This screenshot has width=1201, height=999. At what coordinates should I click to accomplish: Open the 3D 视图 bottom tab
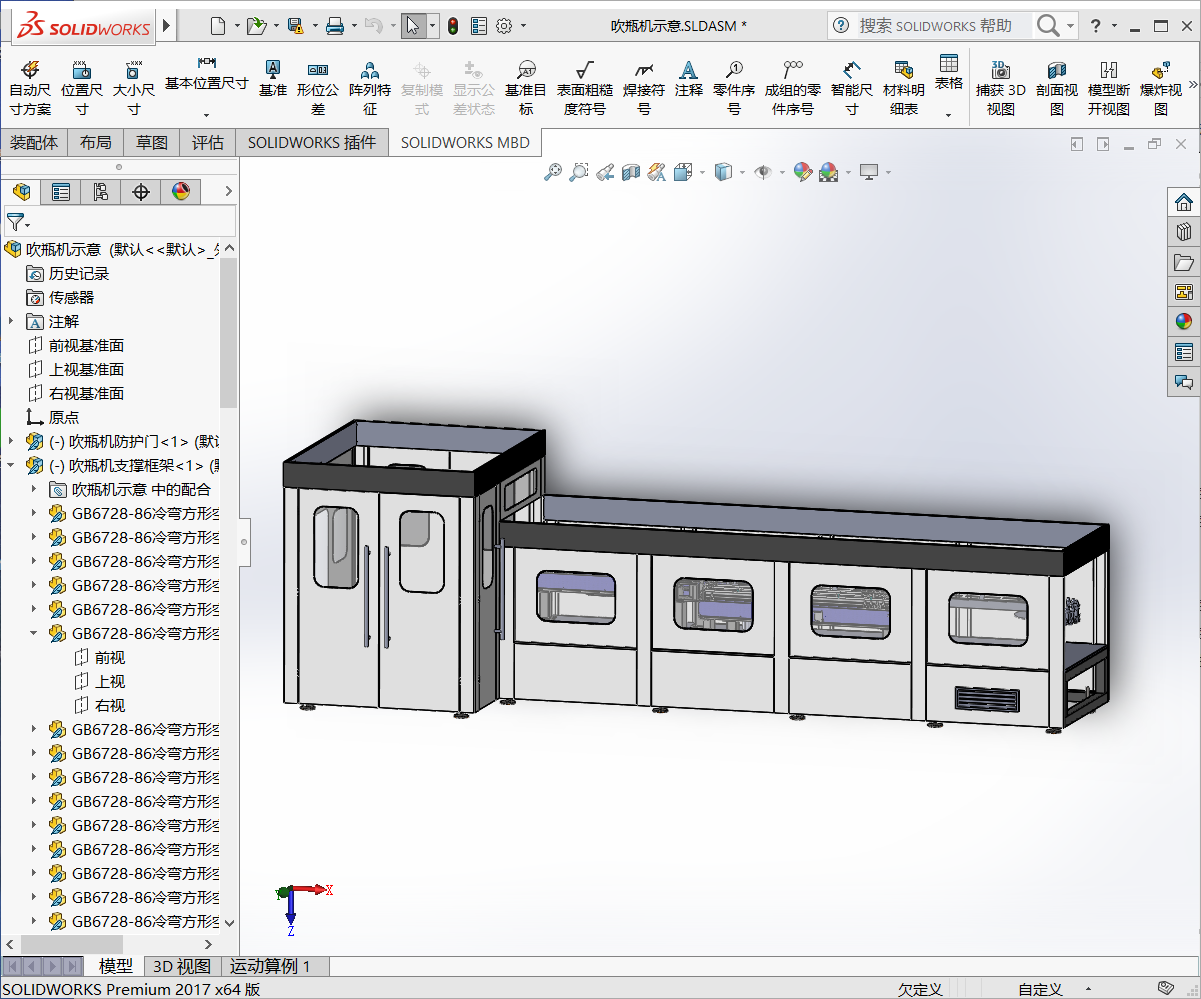181,966
